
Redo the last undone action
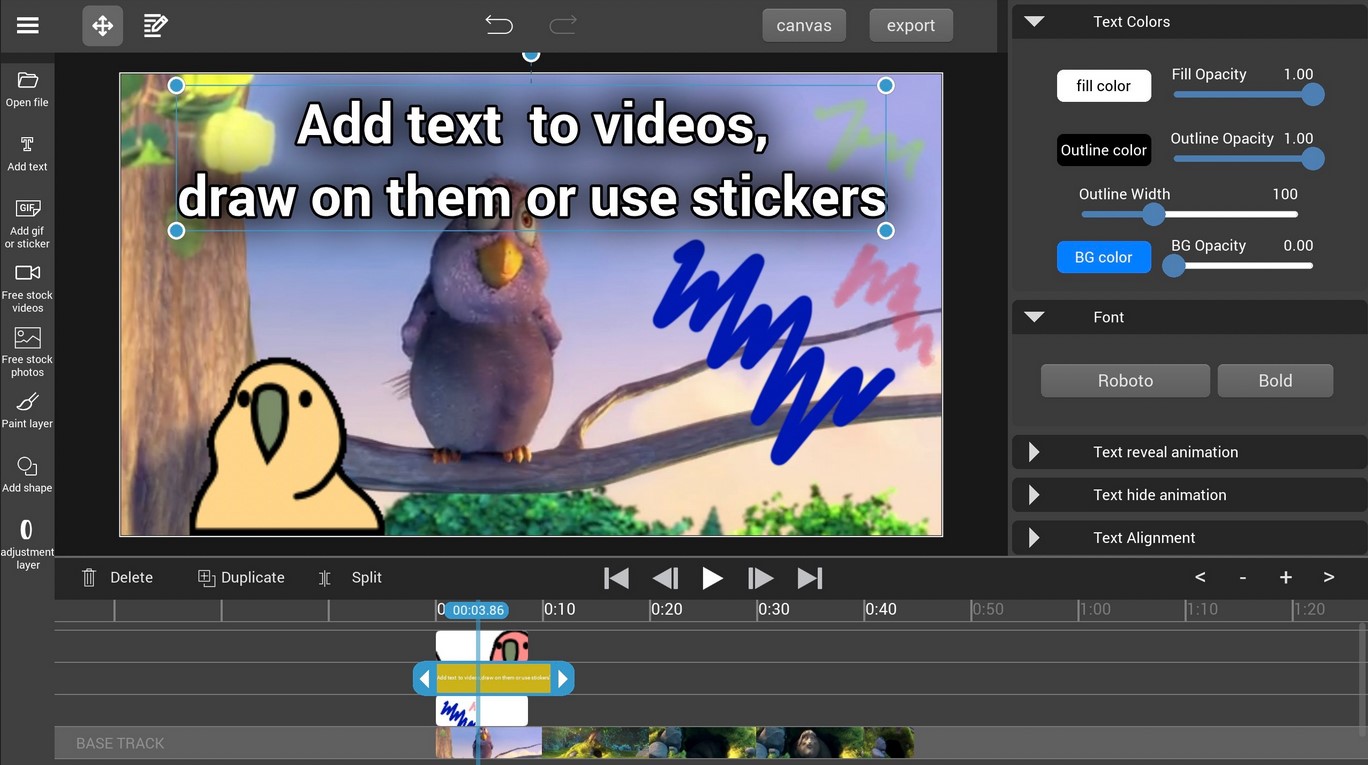coord(563,25)
